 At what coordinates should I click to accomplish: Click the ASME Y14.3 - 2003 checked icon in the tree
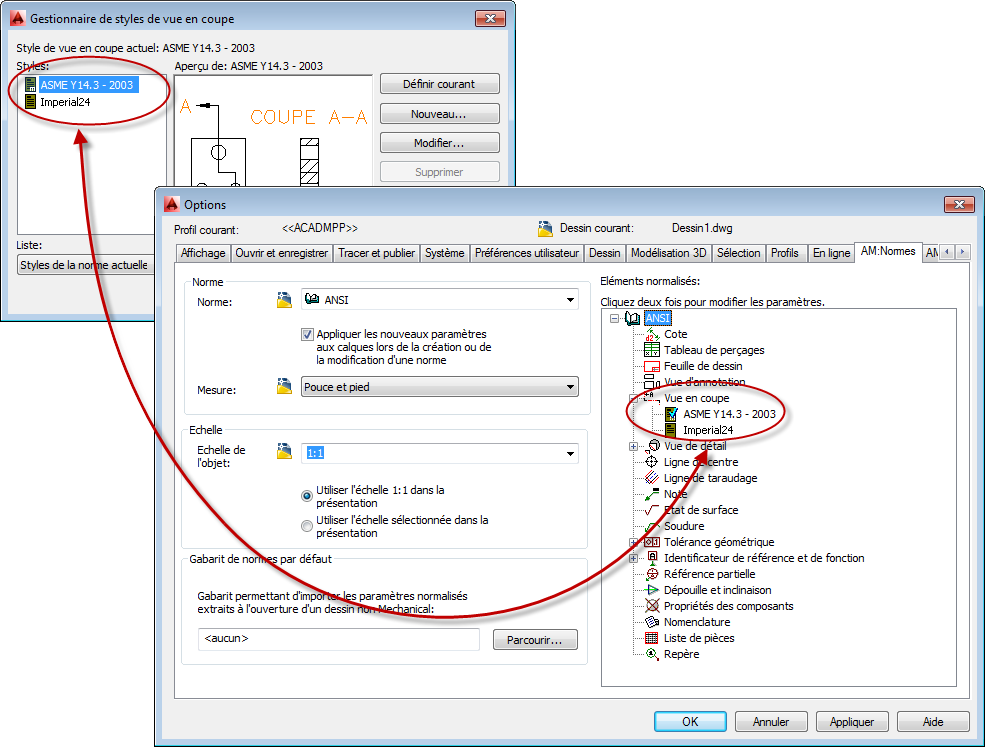672,414
